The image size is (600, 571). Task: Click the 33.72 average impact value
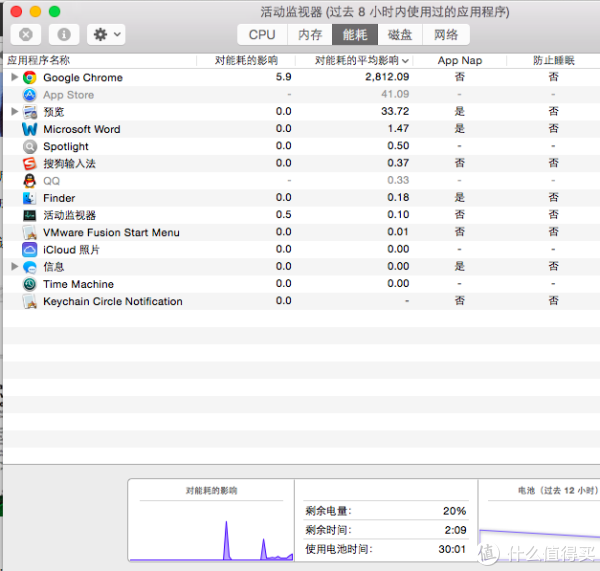pos(395,111)
